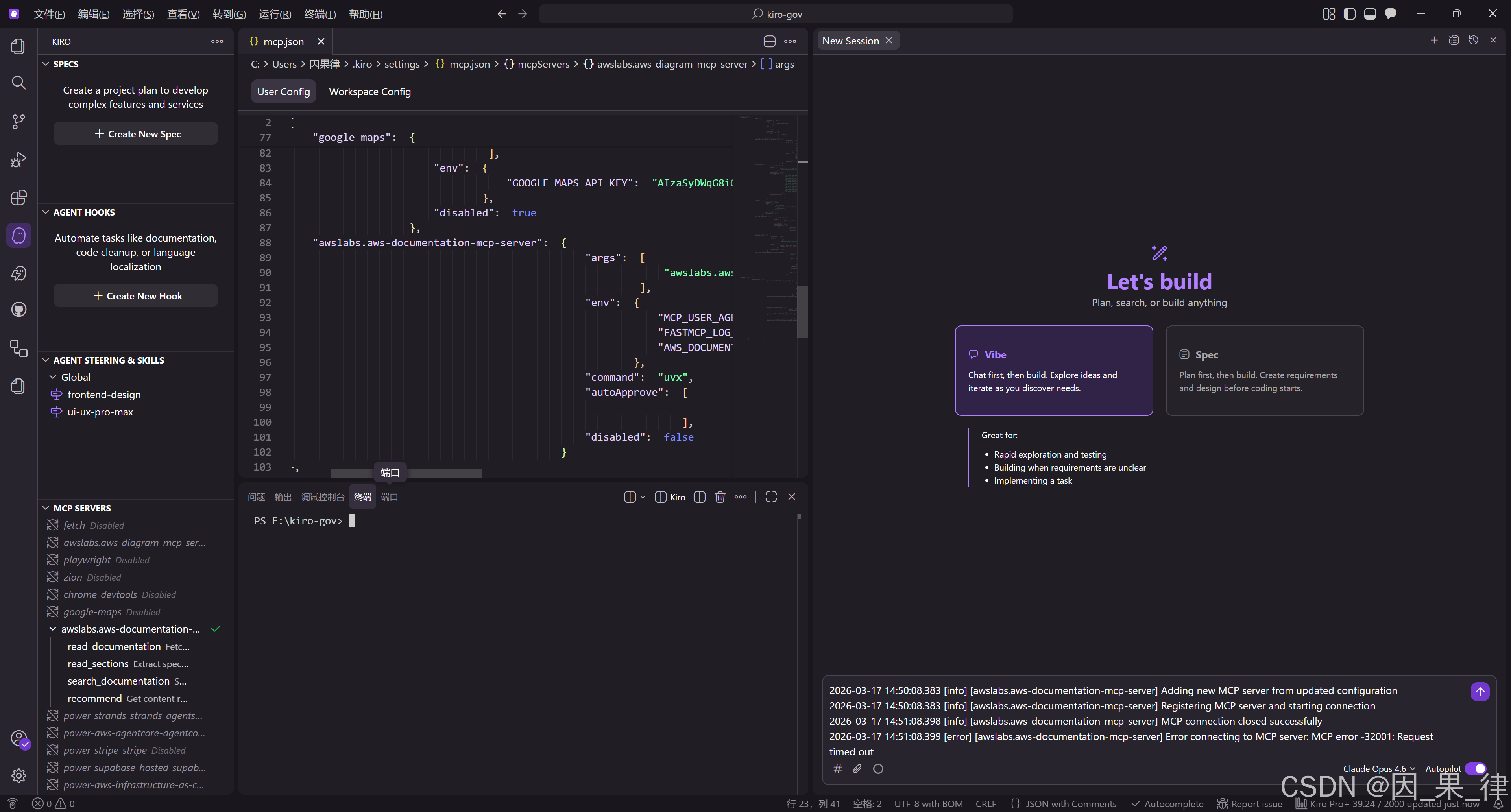Collapse the Global steering group
The height and width of the screenshot is (812, 1511).
coord(53,377)
